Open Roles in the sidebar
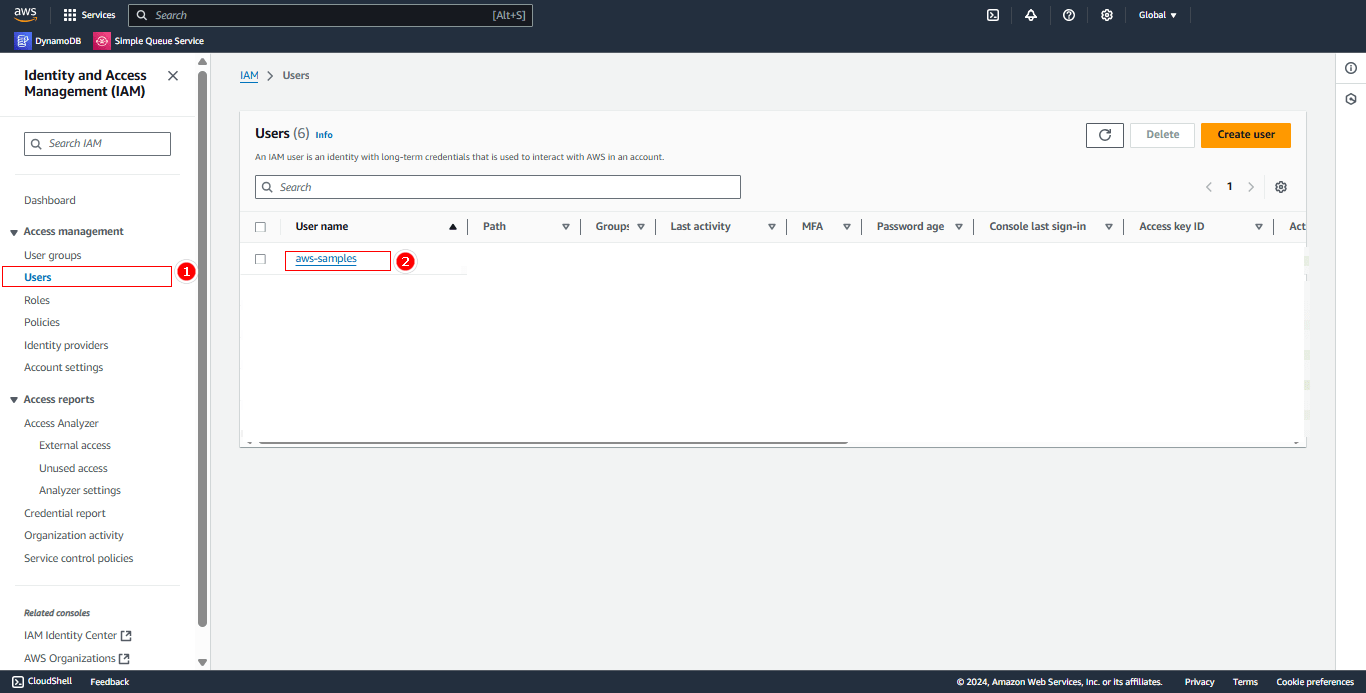This screenshot has width=1366, height=693. click(x=37, y=300)
